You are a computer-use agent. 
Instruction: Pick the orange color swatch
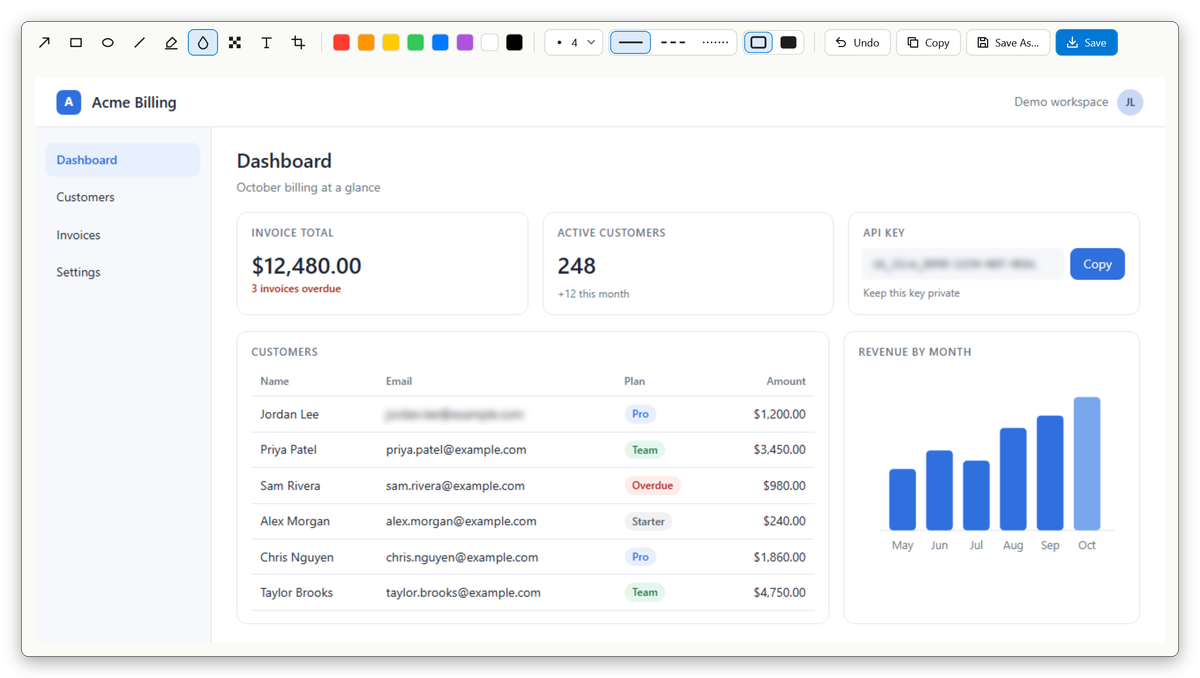(x=366, y=43)
